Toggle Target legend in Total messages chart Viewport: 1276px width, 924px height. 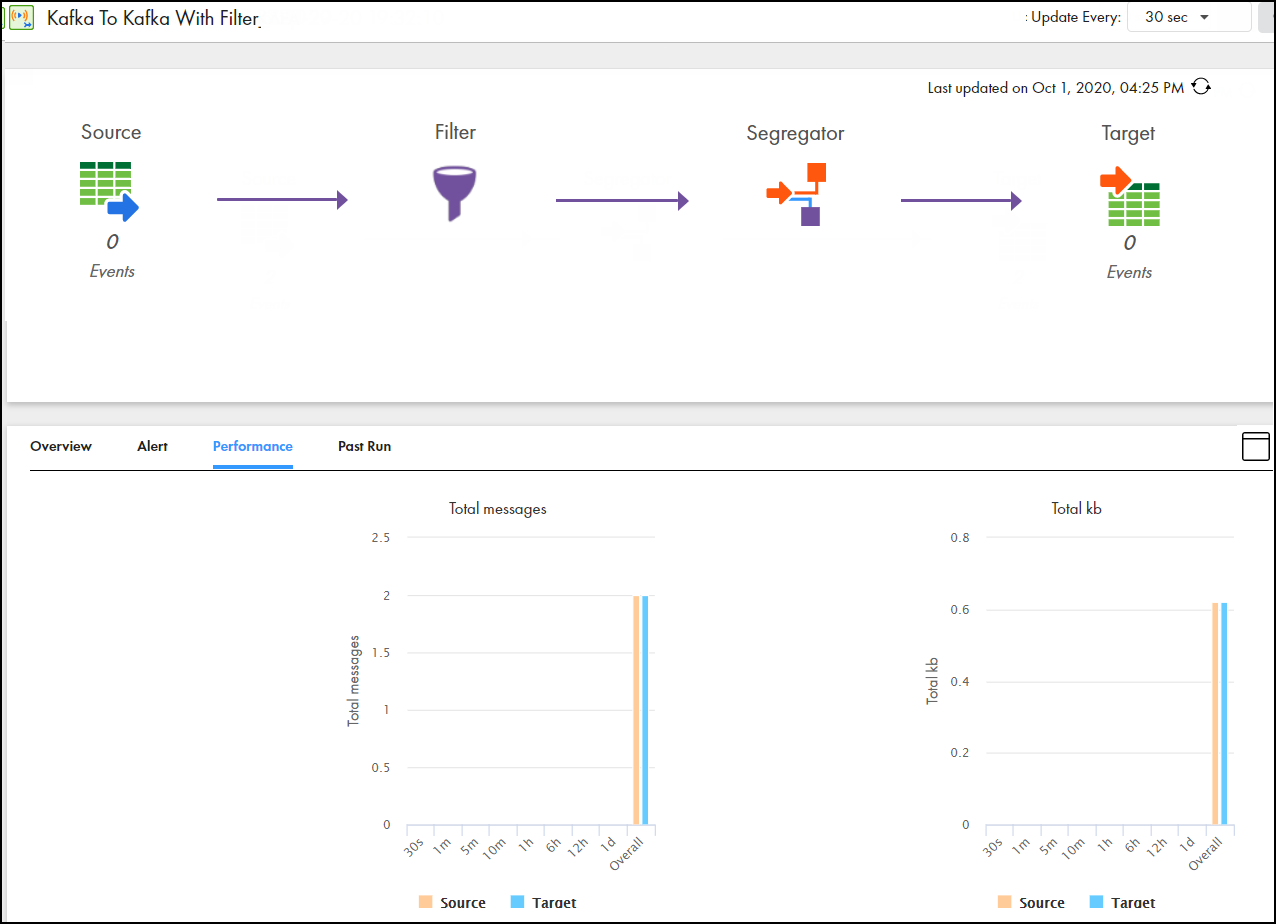click(543, 903)
